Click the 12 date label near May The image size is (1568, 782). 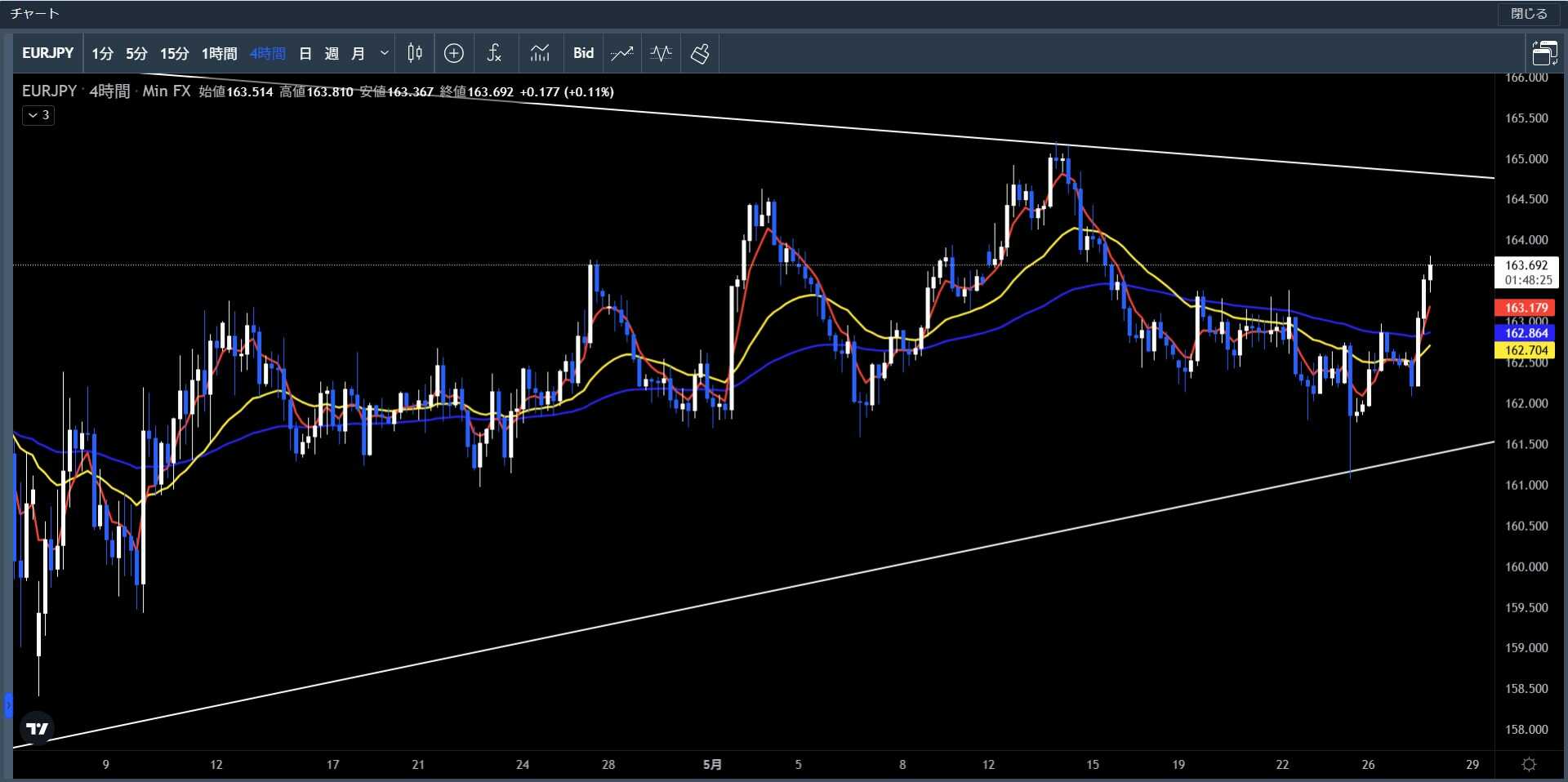pyautogui.click(x=988, y=765)
